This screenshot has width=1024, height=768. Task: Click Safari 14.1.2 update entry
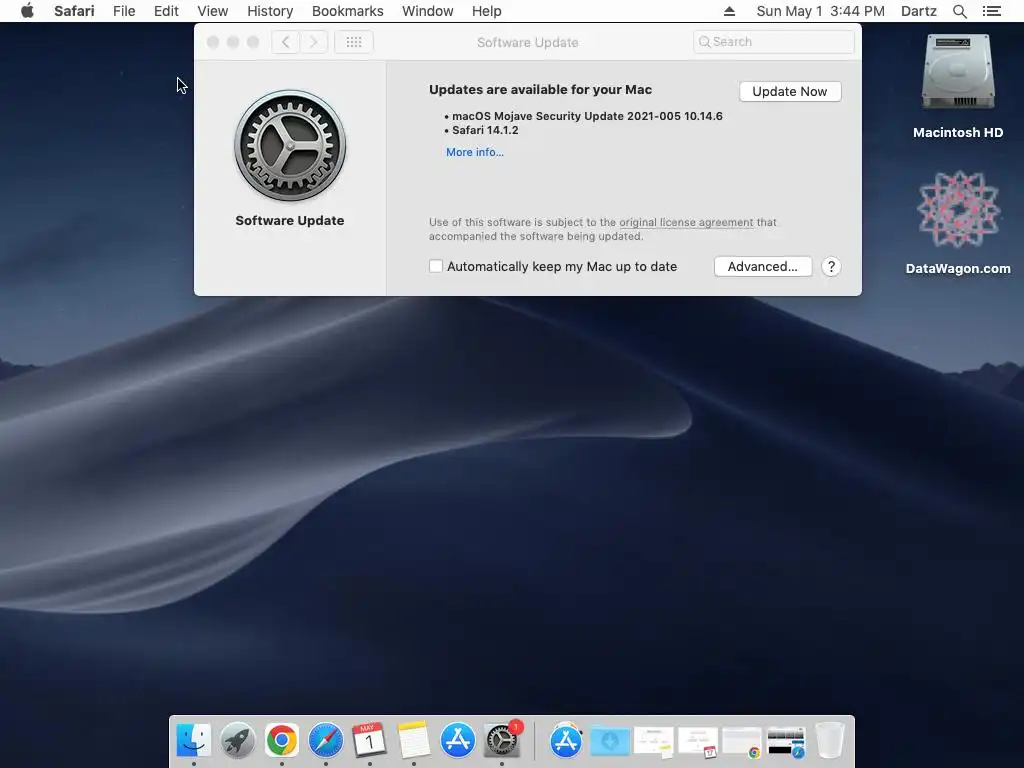point(485,130)
